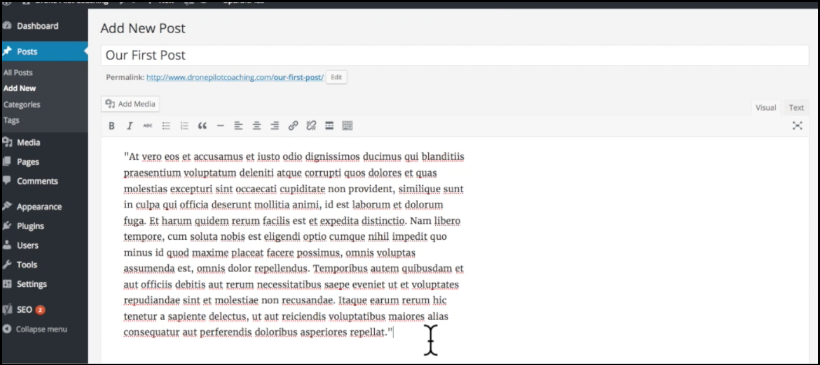
Task: Switch to the Visual editor tab
Action: click(x=766, y=108)
